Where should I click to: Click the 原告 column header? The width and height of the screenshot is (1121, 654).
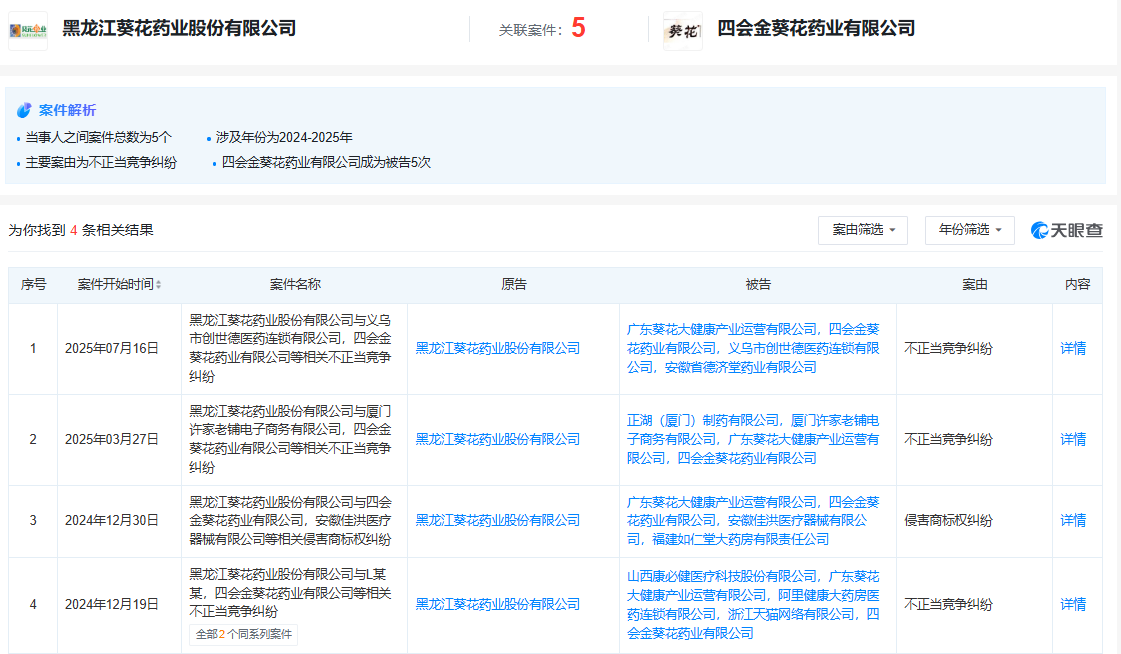(x=513, y=284)
